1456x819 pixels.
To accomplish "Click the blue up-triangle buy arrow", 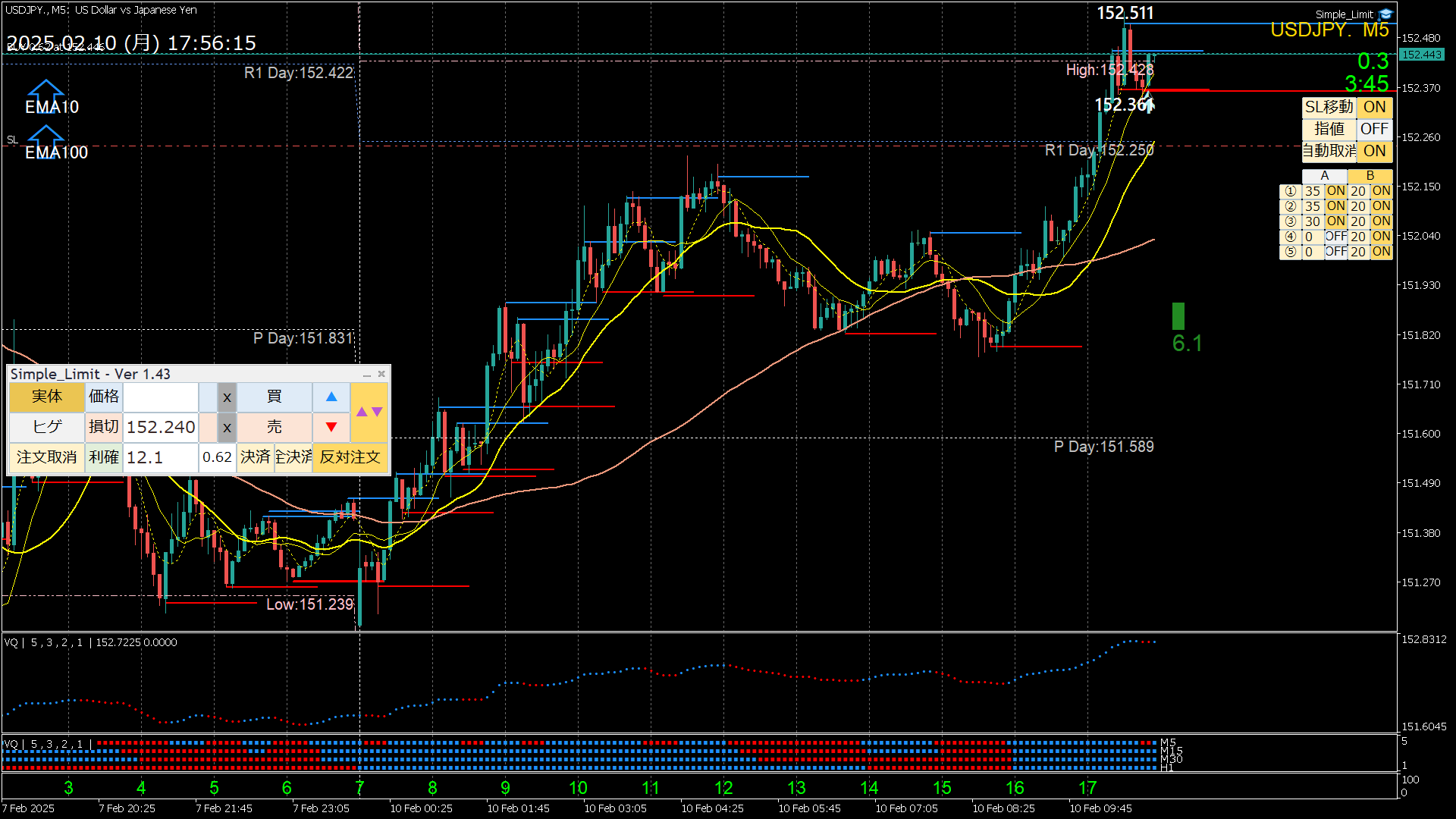I will (x=331, y=397).
